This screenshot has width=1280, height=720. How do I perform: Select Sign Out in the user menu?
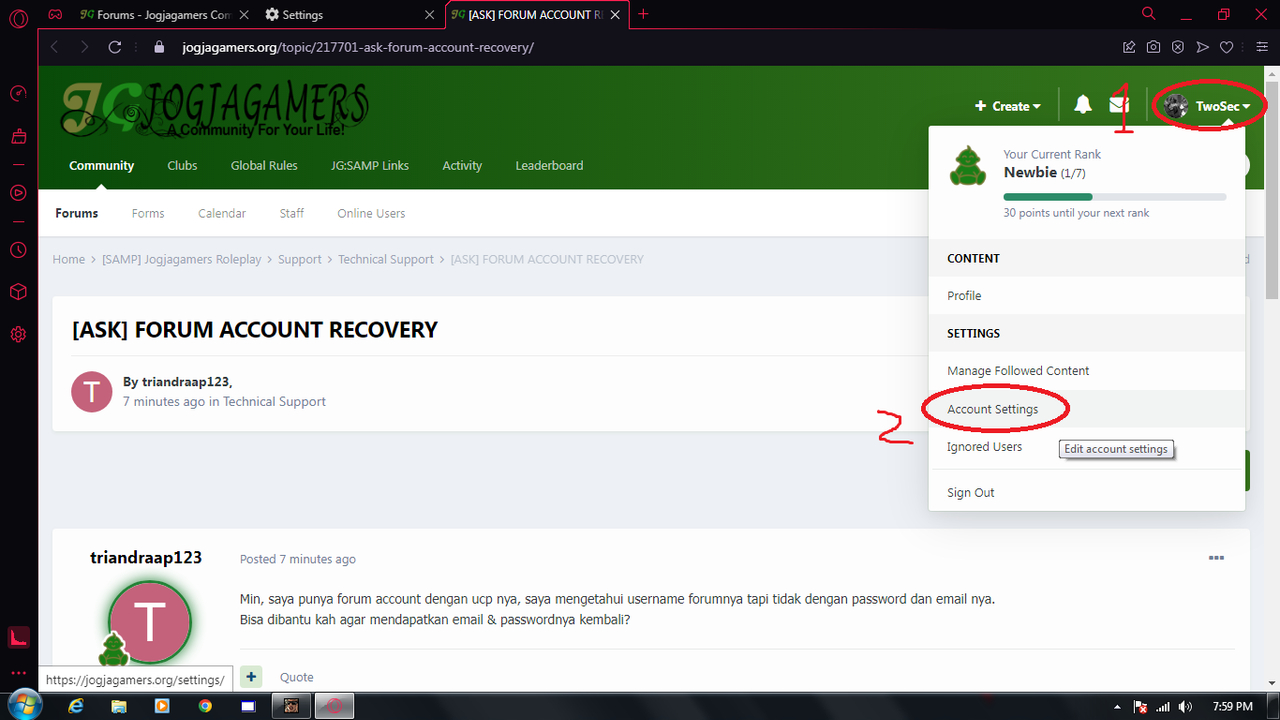coord(1087,492)
